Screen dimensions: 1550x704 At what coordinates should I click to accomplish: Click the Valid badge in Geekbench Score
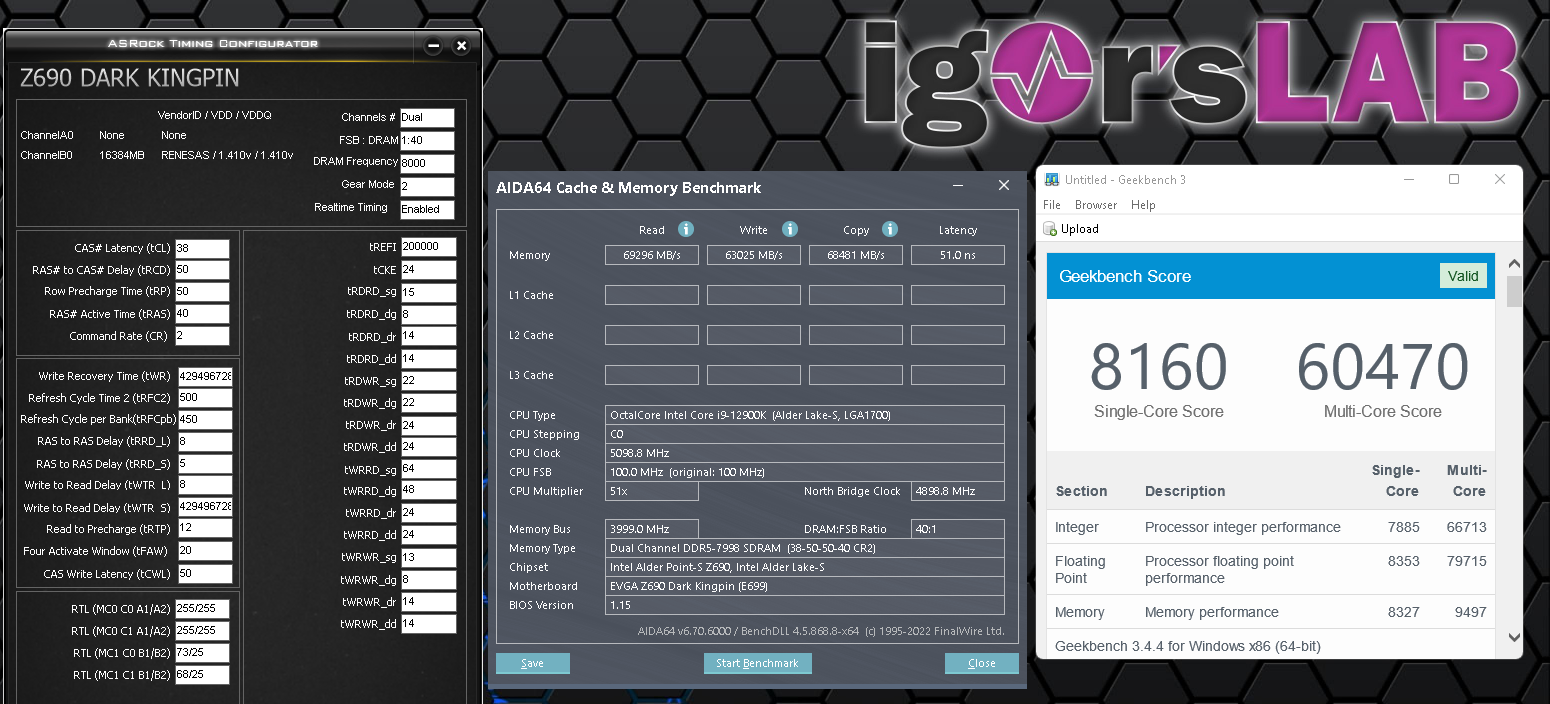(x=1463, y=276)
